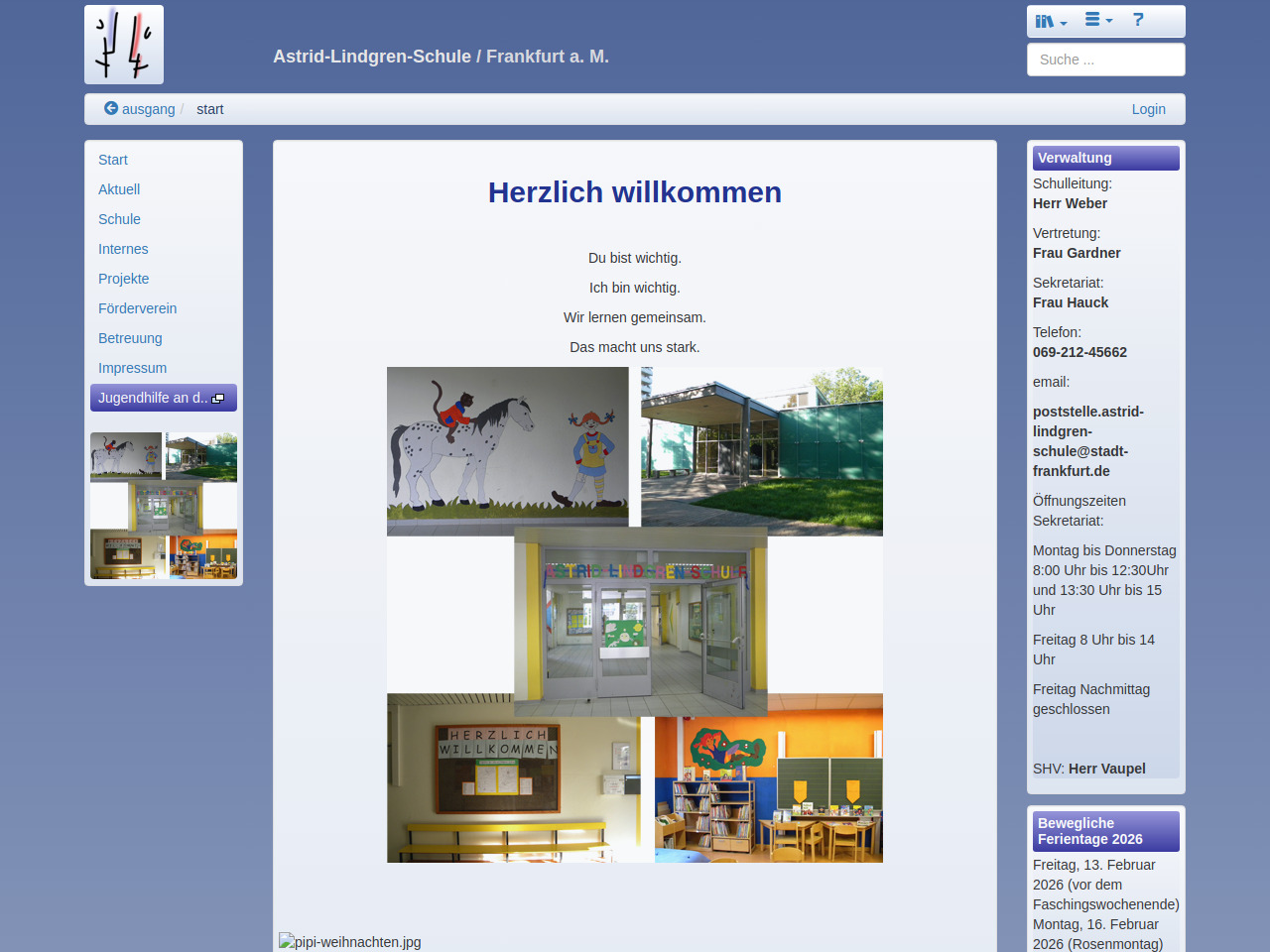Open the books library dropdown
This screenshot has height=952, width=1270.
(x=1051, y=21)
